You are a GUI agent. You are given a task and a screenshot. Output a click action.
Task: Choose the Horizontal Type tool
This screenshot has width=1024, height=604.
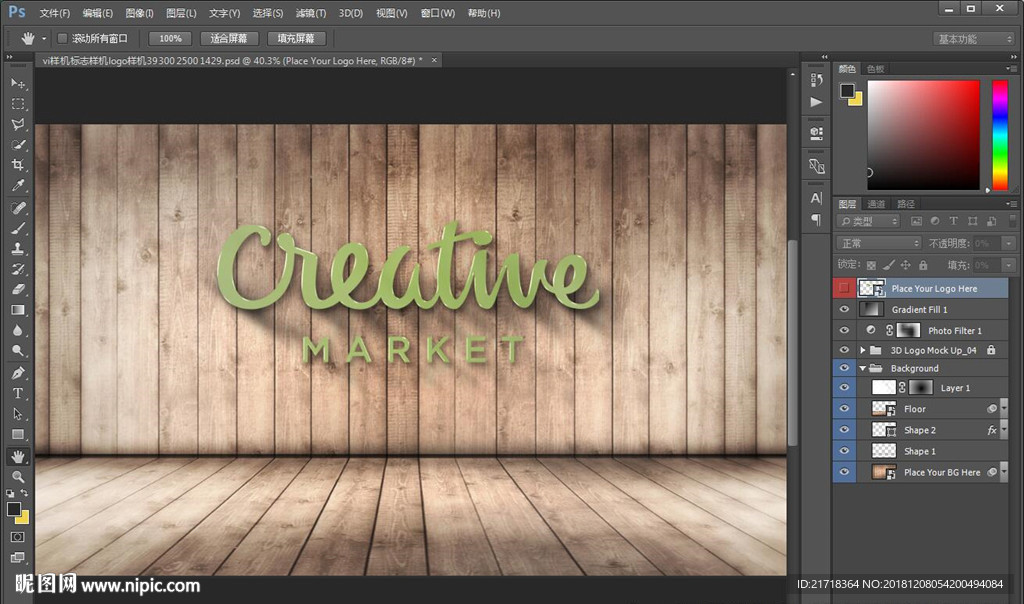(18, 393)
